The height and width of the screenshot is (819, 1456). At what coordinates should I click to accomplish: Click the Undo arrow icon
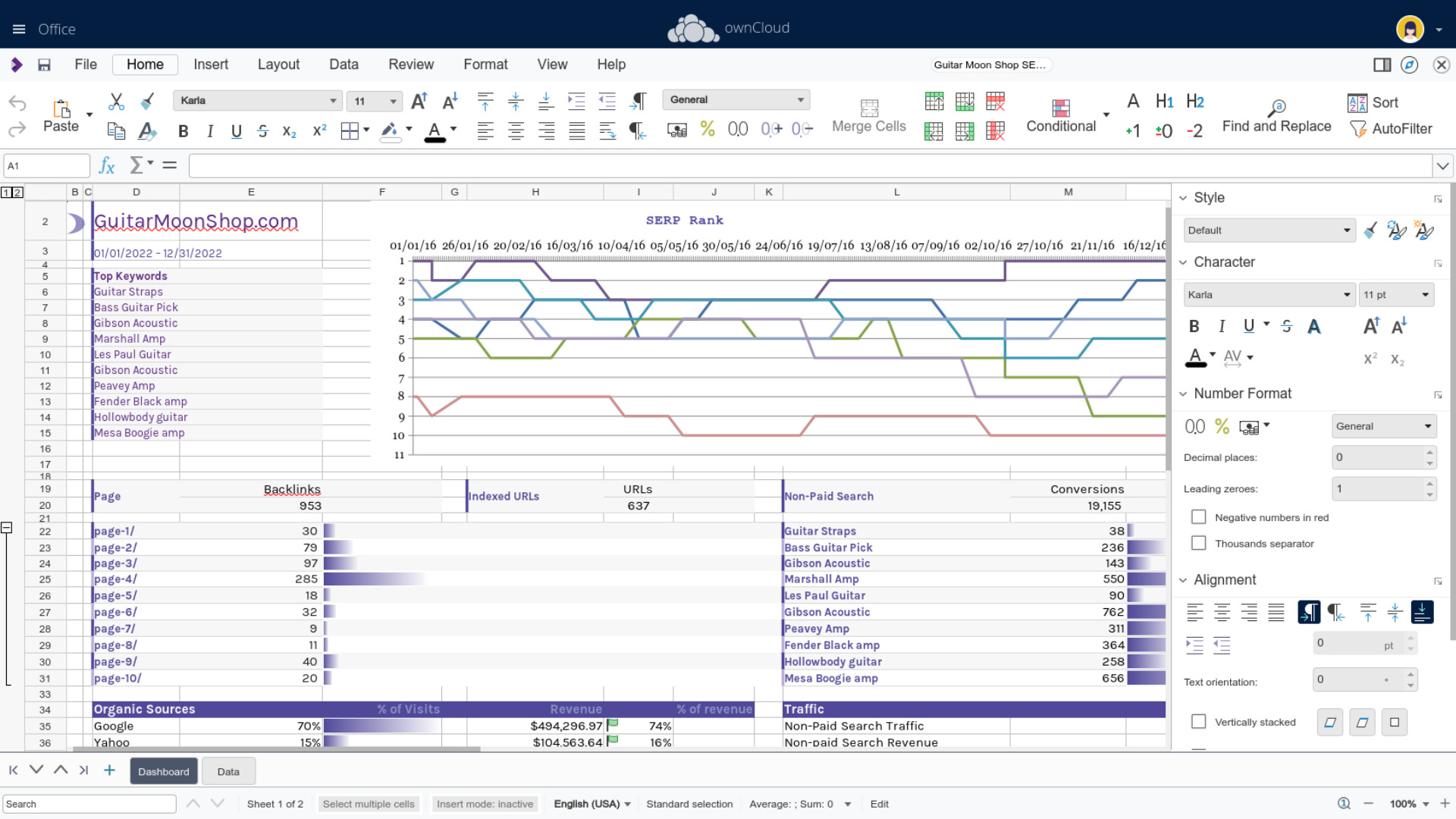point(17,103)
